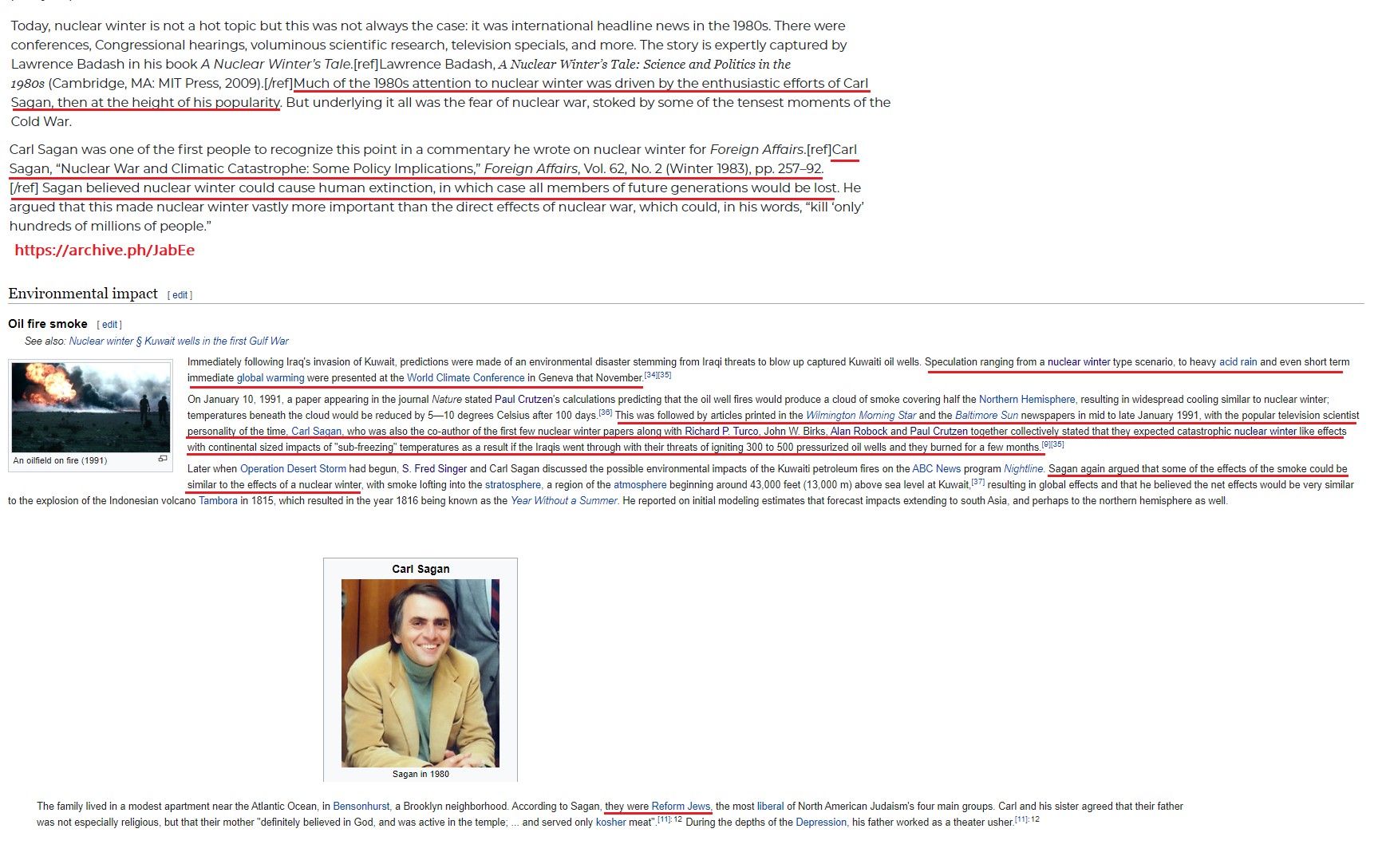Click the enlarge icon under the oilfield photo
The width and height of the screenshot is (1382, 868).
[163, 459]
